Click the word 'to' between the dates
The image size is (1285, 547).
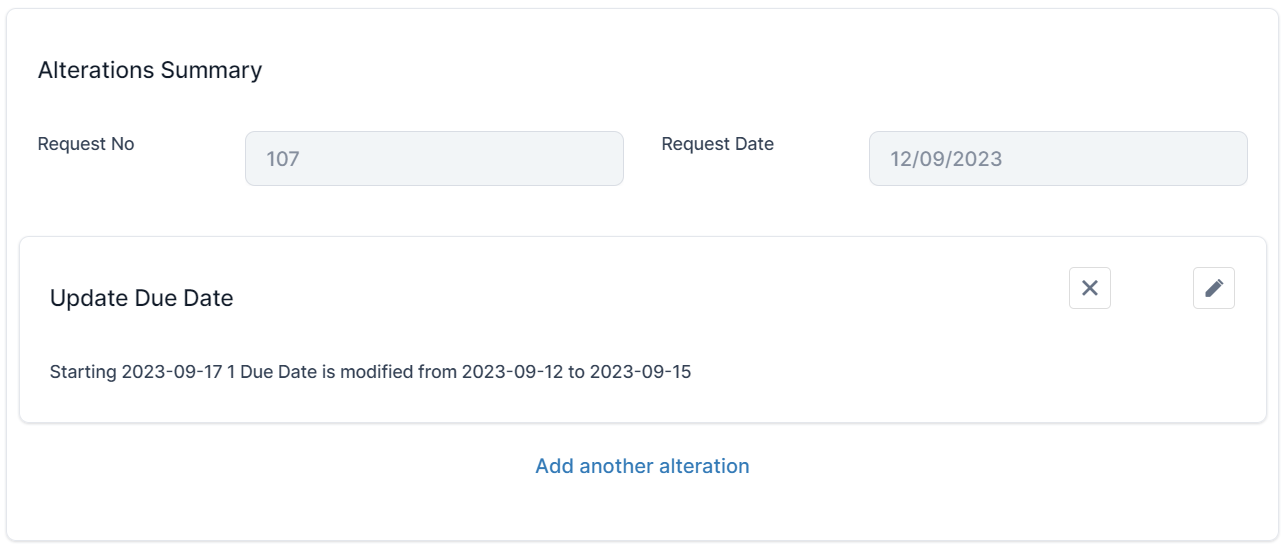click(x=576, y=372)
